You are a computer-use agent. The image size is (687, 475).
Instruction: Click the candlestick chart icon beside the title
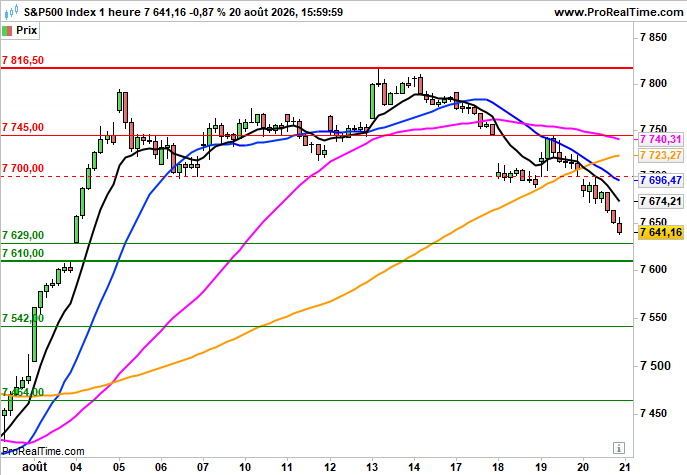point(11,12)
